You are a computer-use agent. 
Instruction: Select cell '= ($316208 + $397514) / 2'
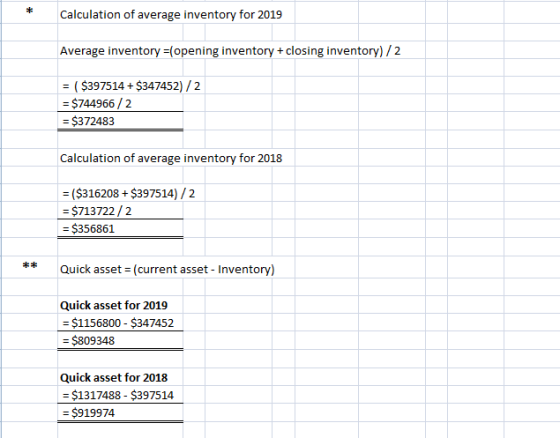pyautogui.click(x=129, y=194)
